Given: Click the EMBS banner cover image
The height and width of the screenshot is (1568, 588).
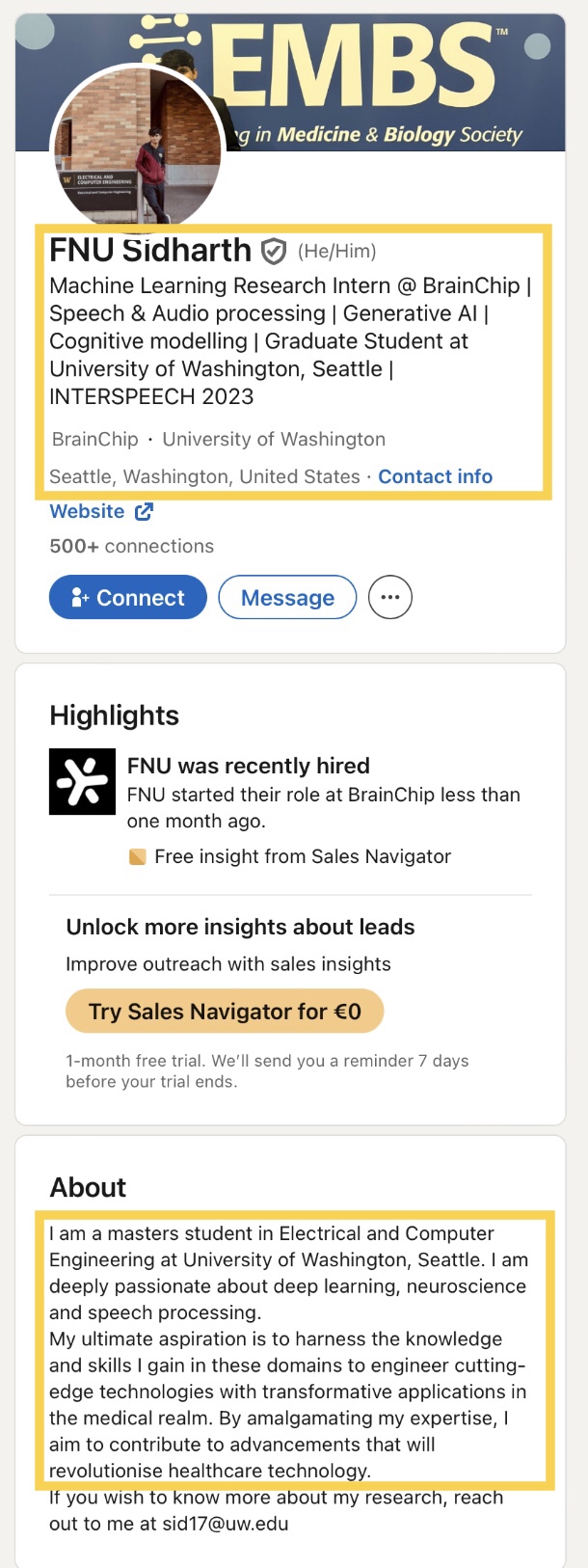Looking at the screenshot, I should click(386, 77).
